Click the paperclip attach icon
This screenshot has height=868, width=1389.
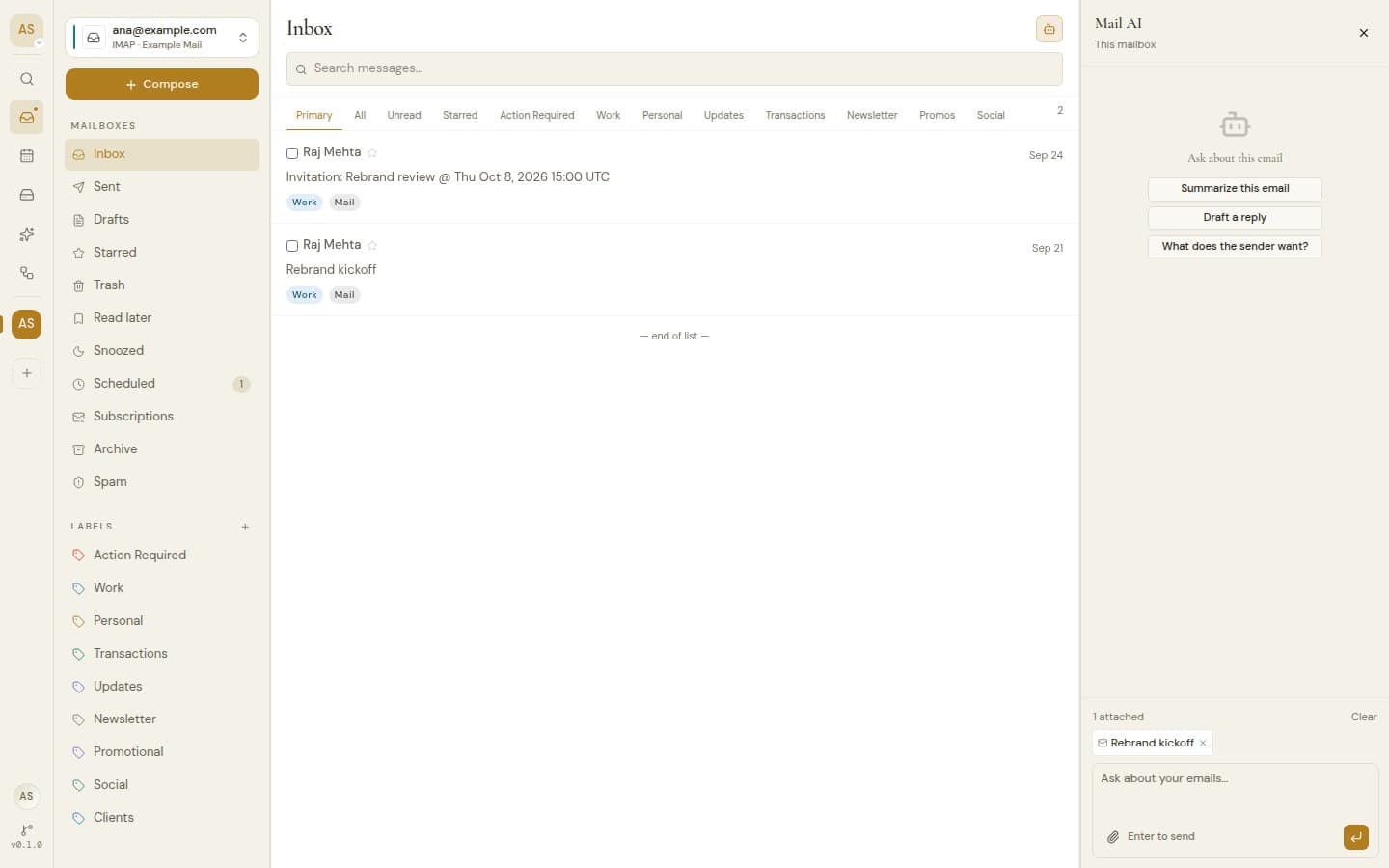point(1113,837)
